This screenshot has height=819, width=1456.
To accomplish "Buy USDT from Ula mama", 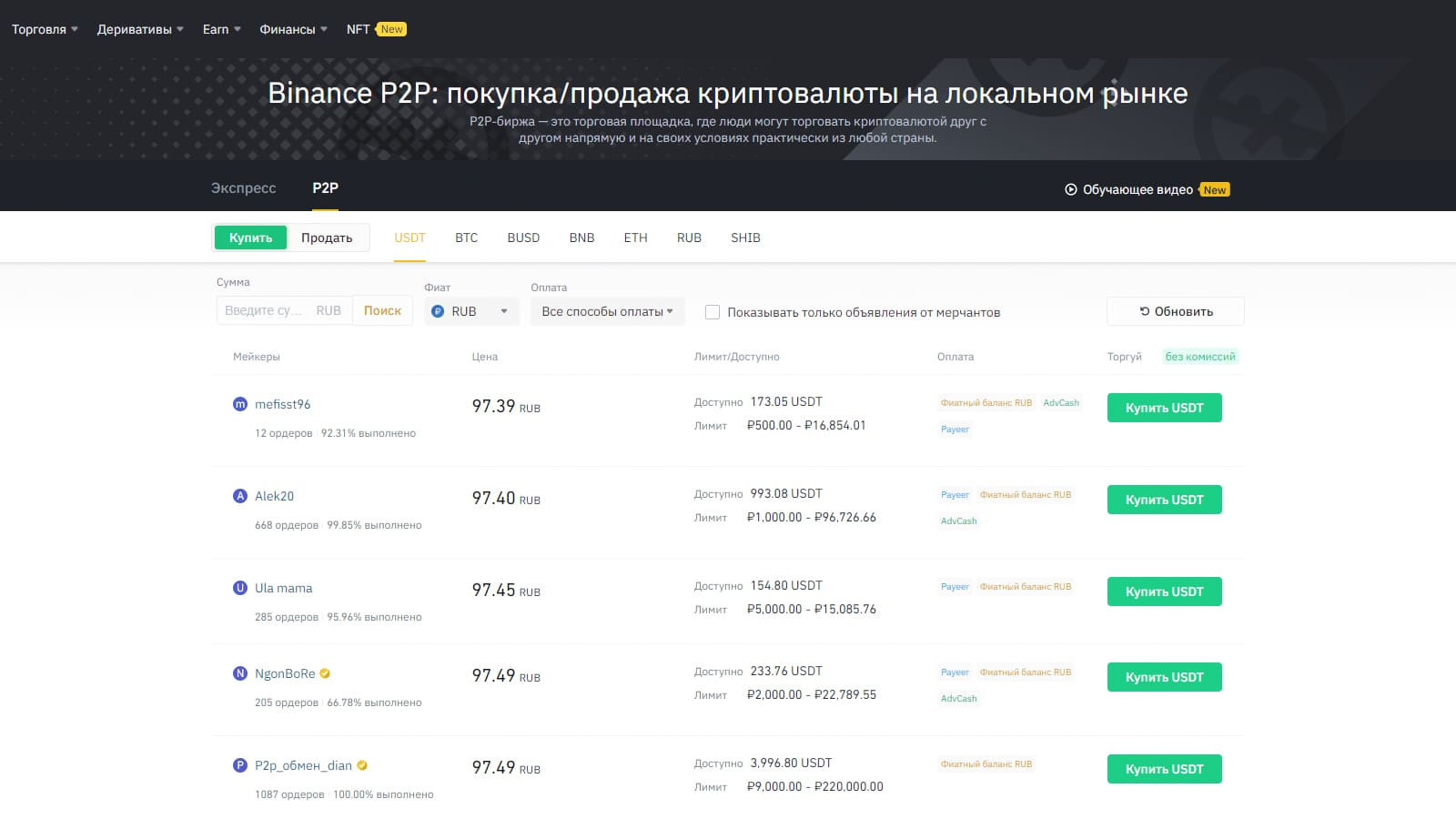I will coord(1164,591).
